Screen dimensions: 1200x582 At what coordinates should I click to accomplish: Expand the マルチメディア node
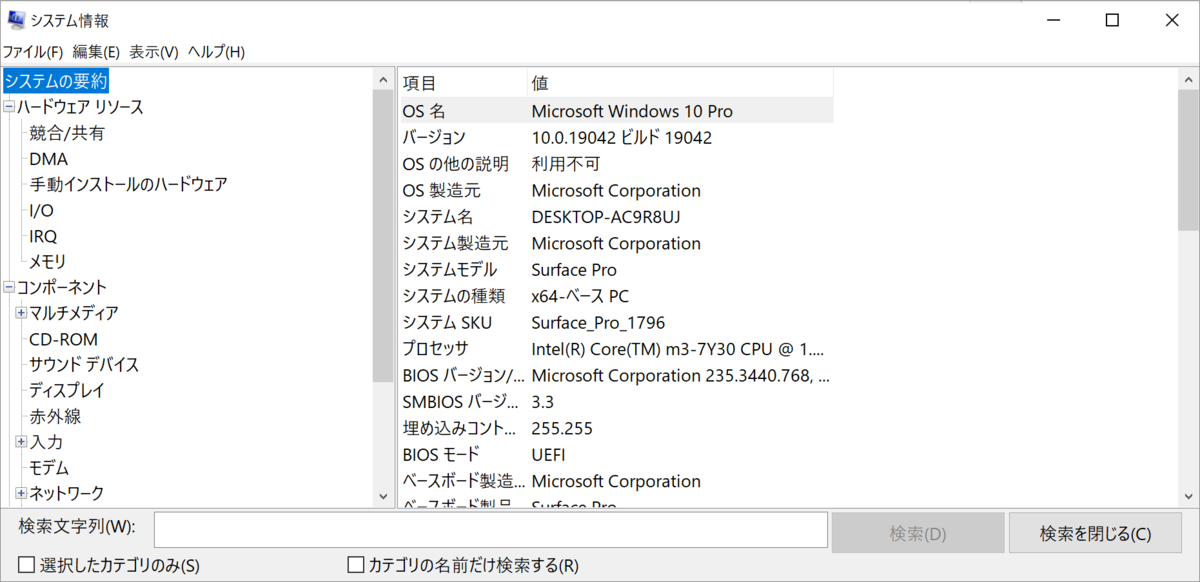[x=21, y=313]
